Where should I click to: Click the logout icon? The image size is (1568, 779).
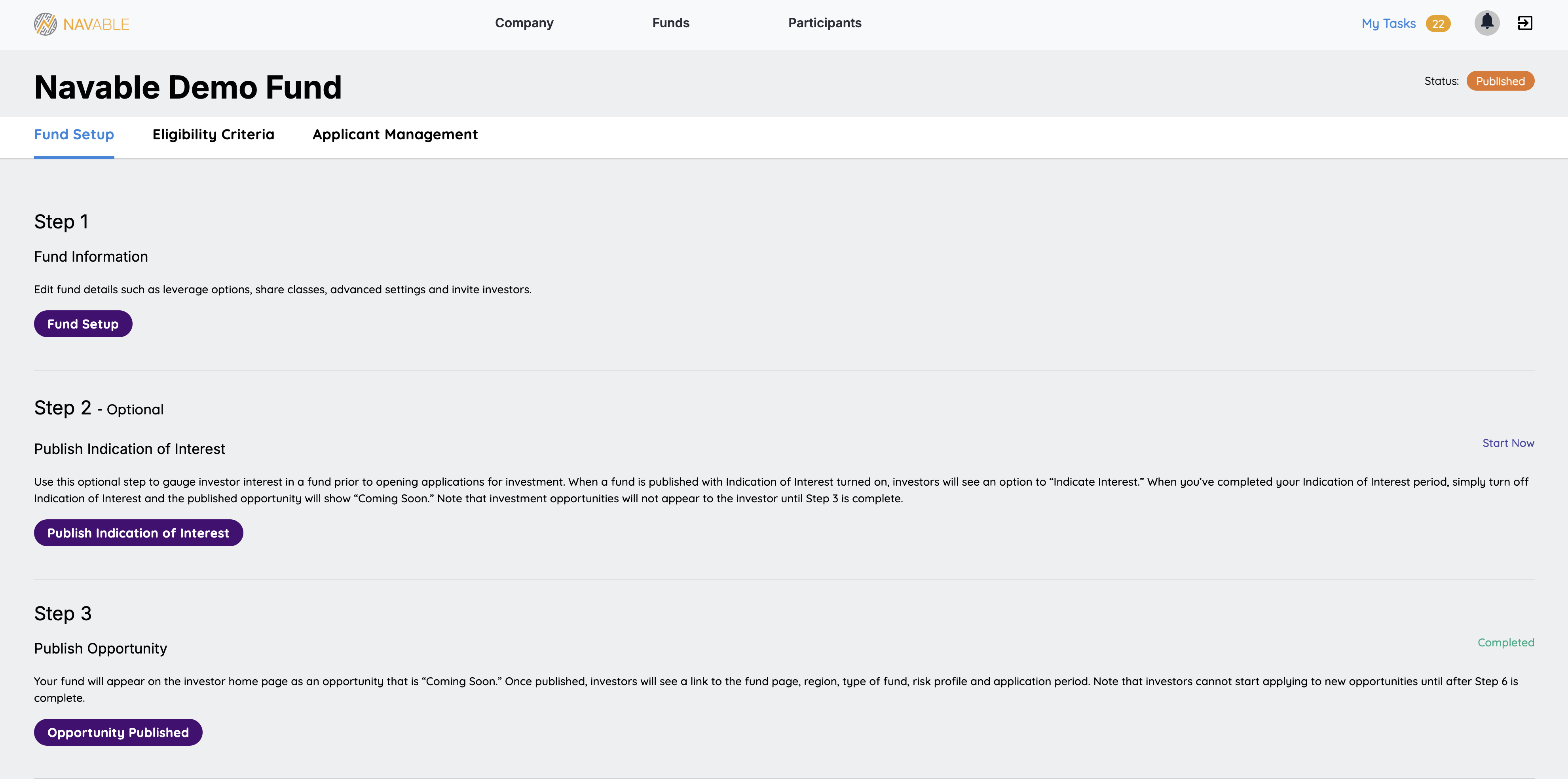(1525, 23)
